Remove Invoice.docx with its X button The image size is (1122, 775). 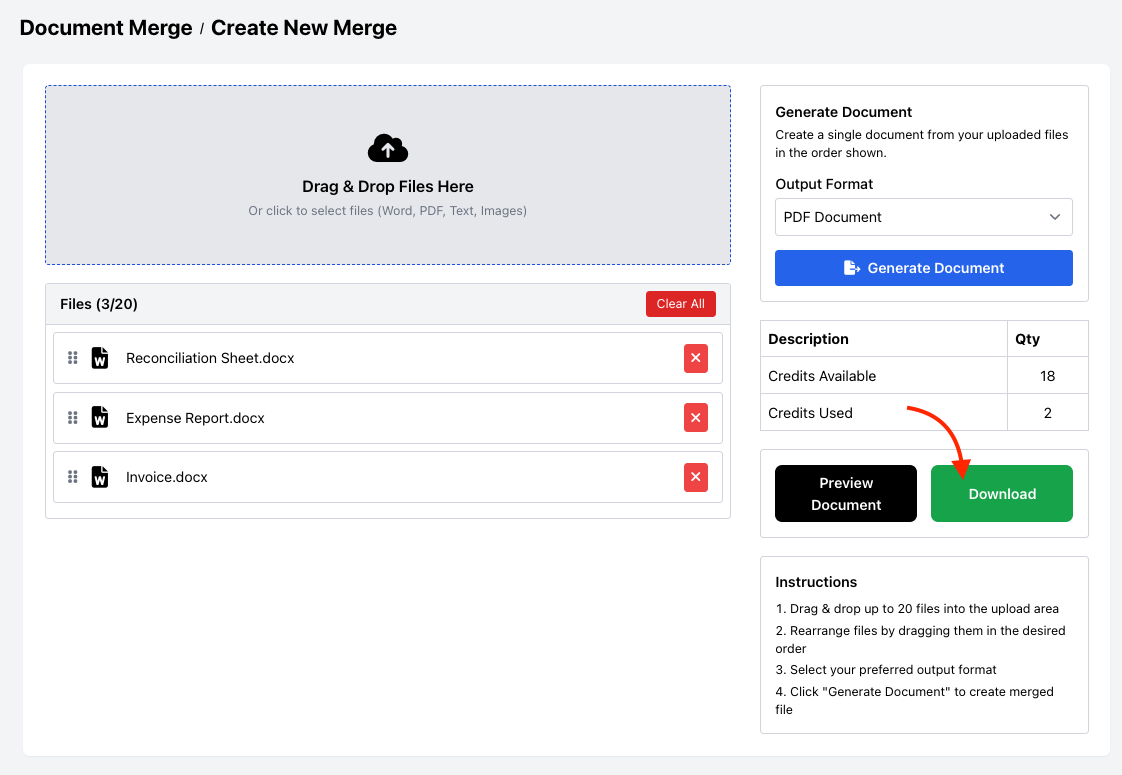coord(696,477)
